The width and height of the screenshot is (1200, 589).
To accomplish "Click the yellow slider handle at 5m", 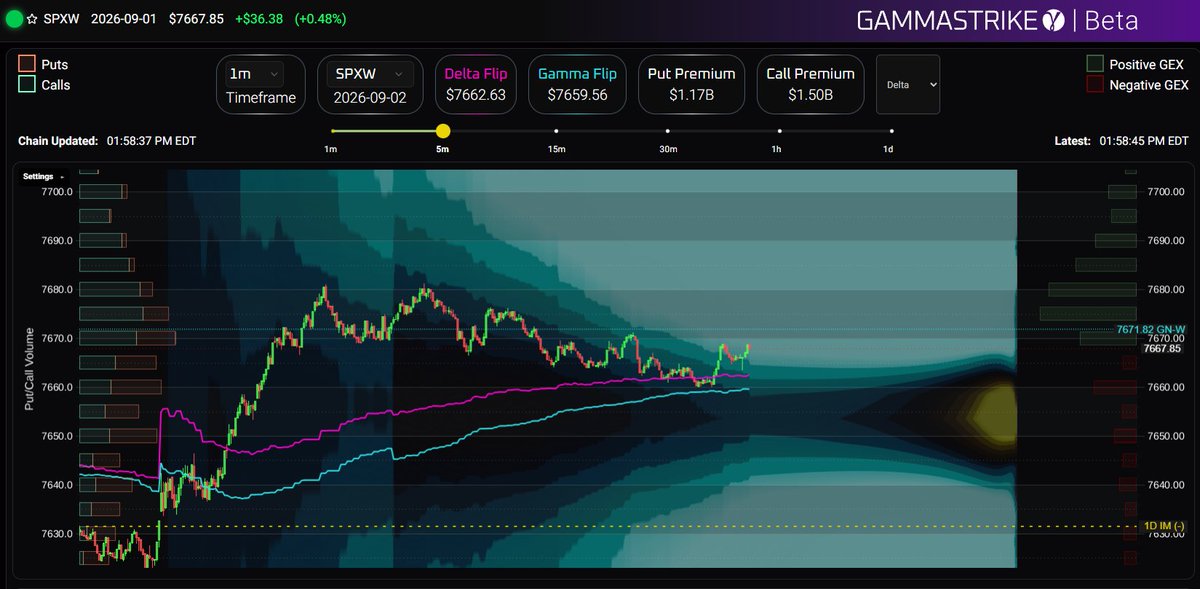I will (443, 131).
